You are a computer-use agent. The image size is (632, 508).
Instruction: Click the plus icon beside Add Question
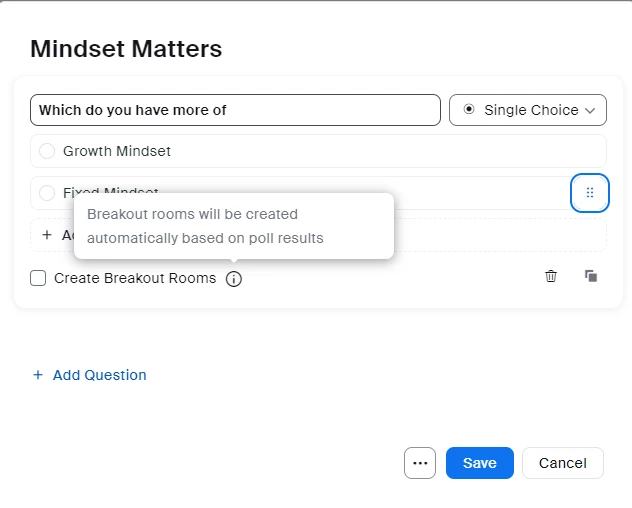[38, 375]
